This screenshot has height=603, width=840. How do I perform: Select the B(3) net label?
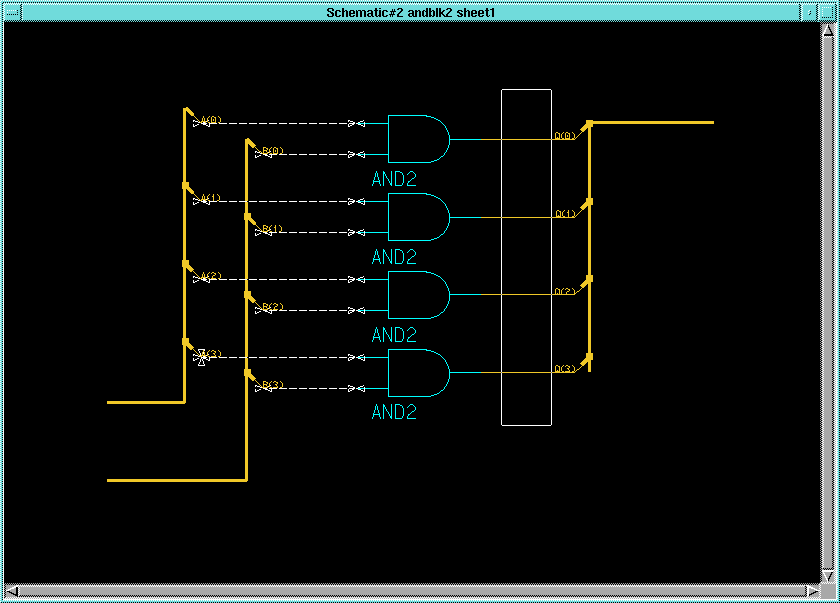[273, 385]
